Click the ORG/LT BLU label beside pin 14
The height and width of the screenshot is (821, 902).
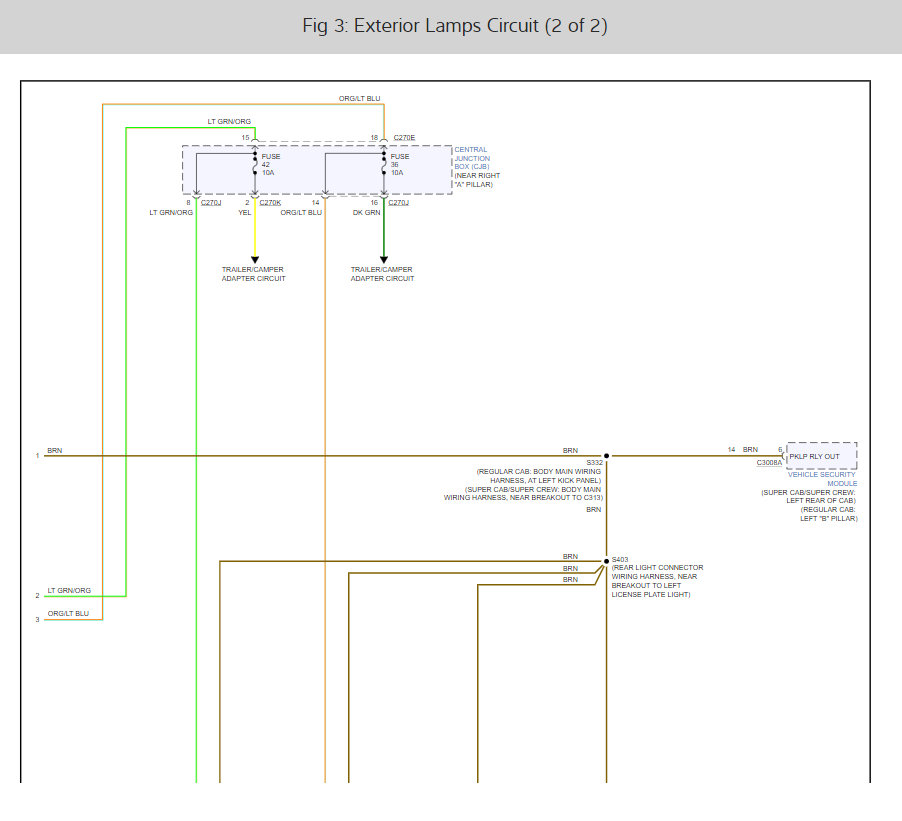tap(301, 213)
